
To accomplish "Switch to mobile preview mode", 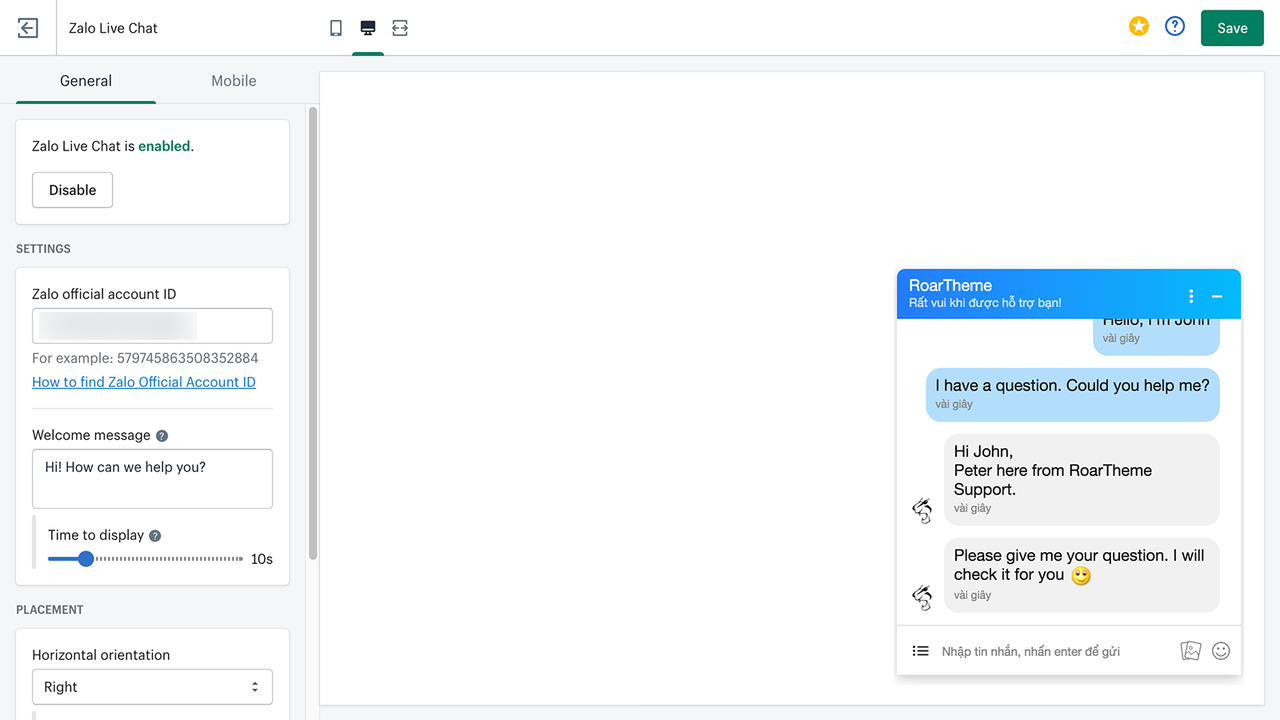I will point(336,28).
